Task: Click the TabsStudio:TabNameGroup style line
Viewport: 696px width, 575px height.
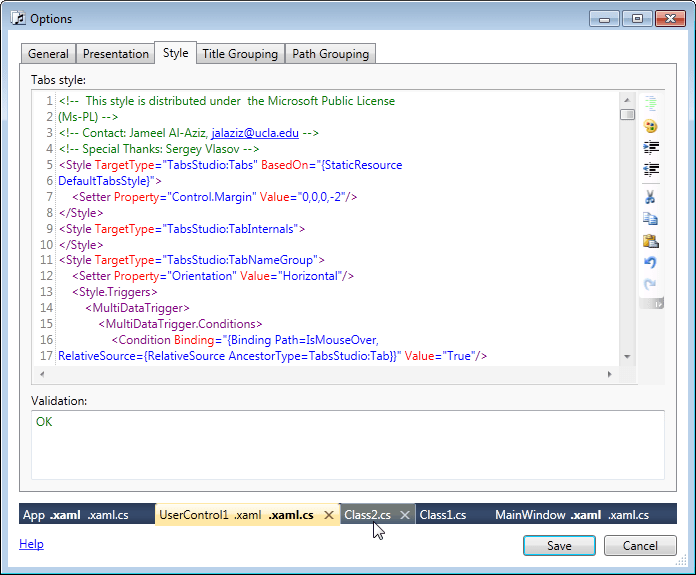Action: click(x=192, y=260)
